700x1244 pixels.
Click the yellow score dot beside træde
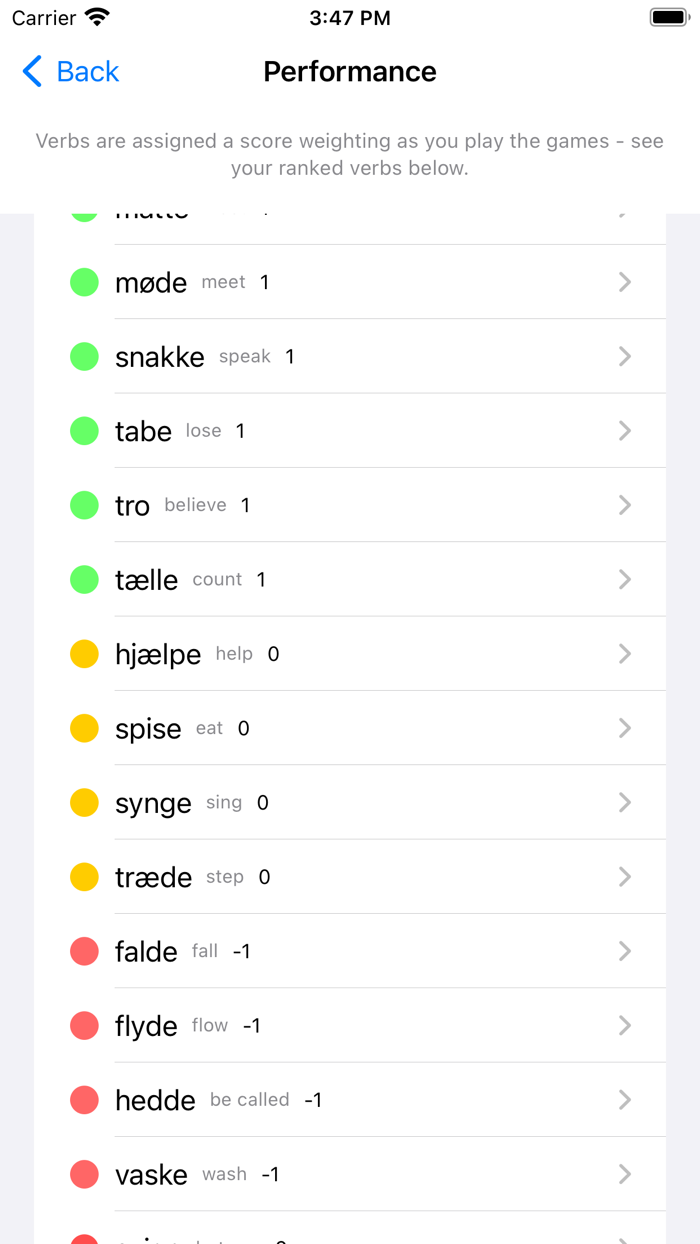click(x=84, y=877)
